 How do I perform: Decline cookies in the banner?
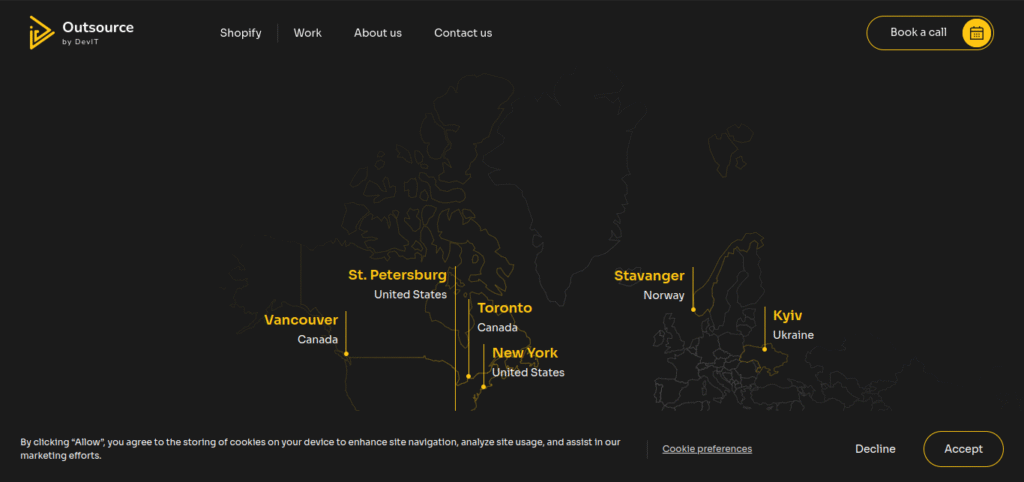click(875, 449)
